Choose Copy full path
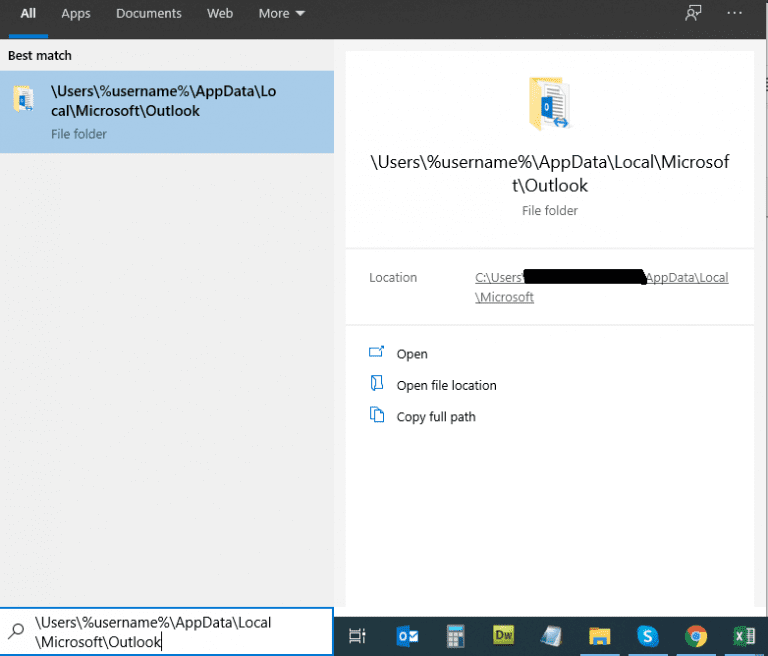Viewport: 768px width, 656px height. (436, 417)
